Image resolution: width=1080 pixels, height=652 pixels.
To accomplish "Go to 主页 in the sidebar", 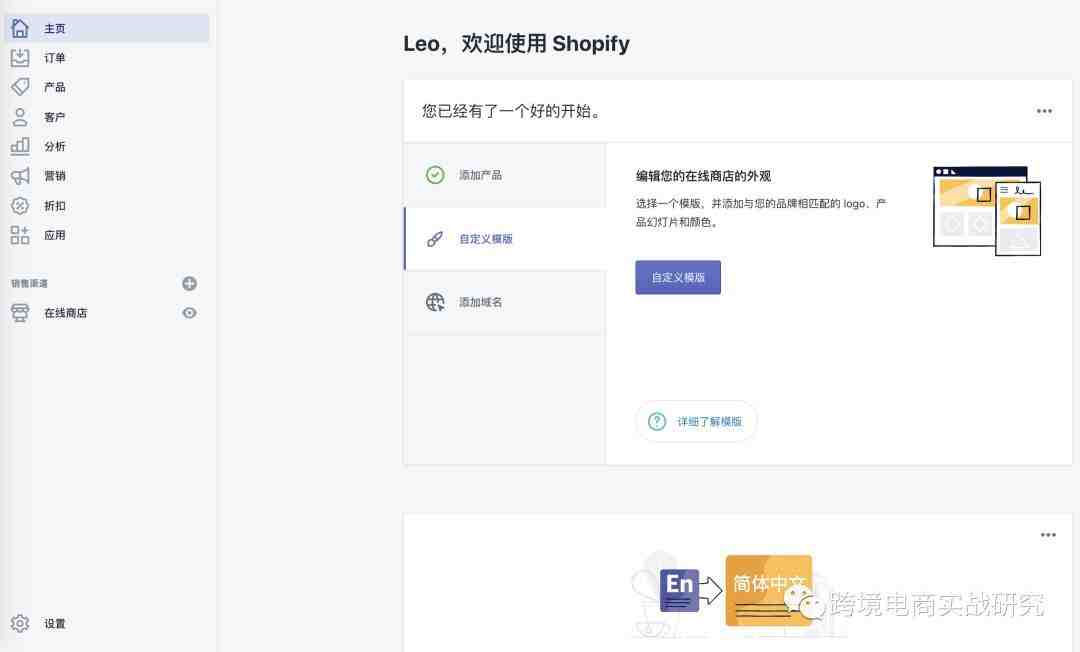I will click(107, 28).
